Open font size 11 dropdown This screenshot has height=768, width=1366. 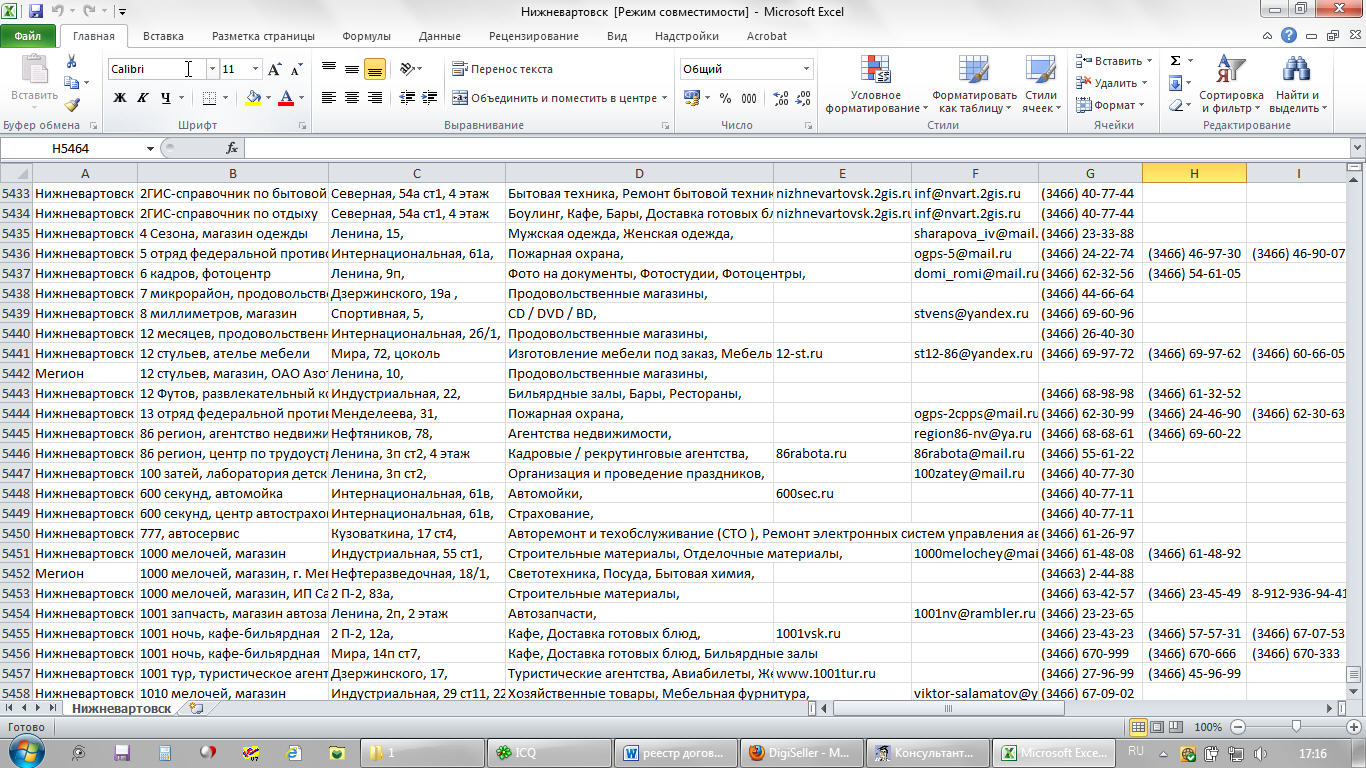(x=256, y=69)
